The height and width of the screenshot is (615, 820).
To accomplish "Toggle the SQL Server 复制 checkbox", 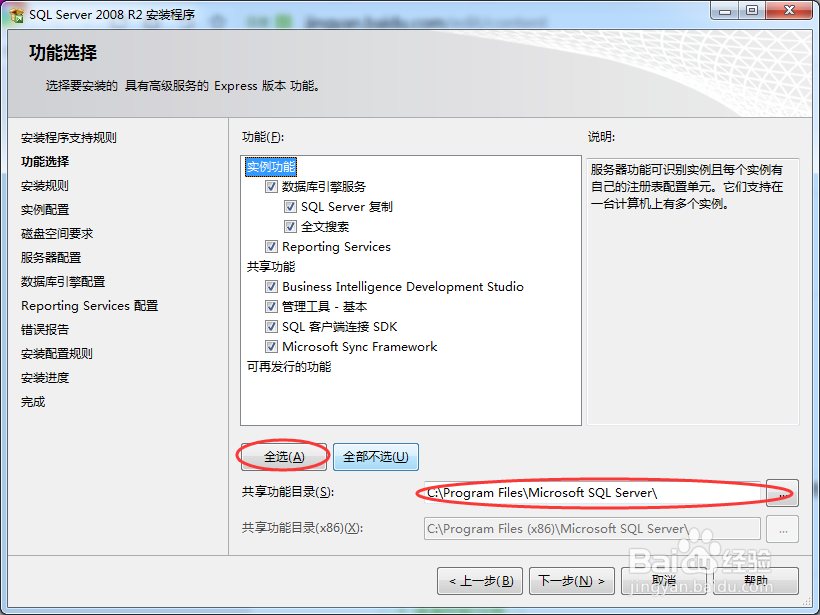I will [x=290, y=207].
